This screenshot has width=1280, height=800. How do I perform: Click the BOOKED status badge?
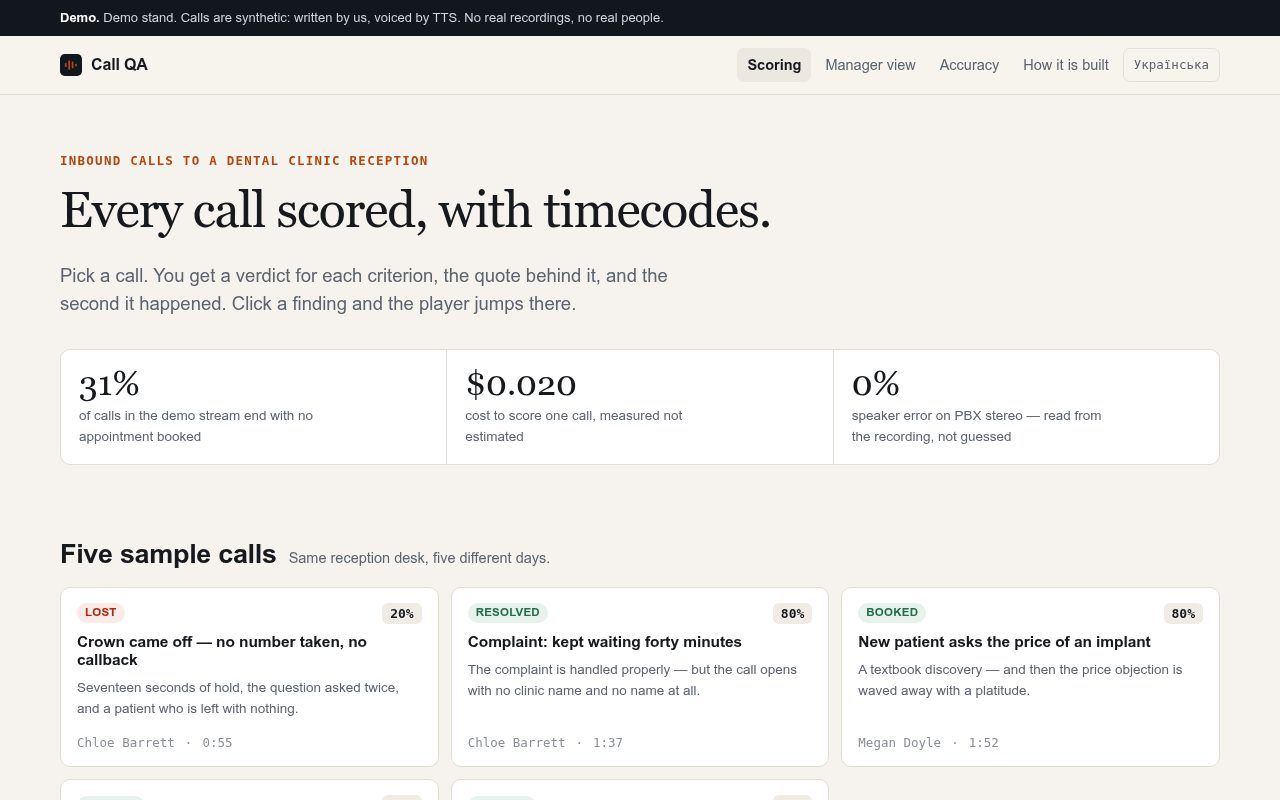tap(892, 612)
